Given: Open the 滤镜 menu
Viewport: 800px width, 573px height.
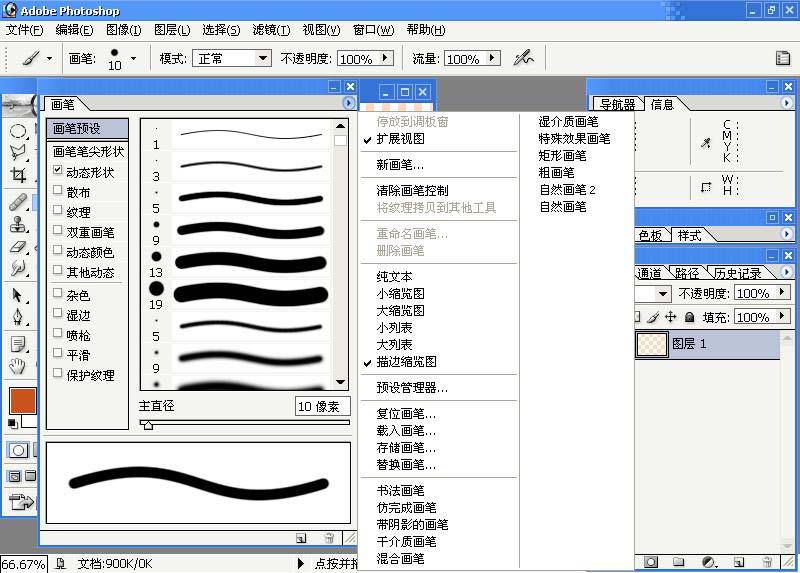Looking at the screenshot, I should (271, 30).
